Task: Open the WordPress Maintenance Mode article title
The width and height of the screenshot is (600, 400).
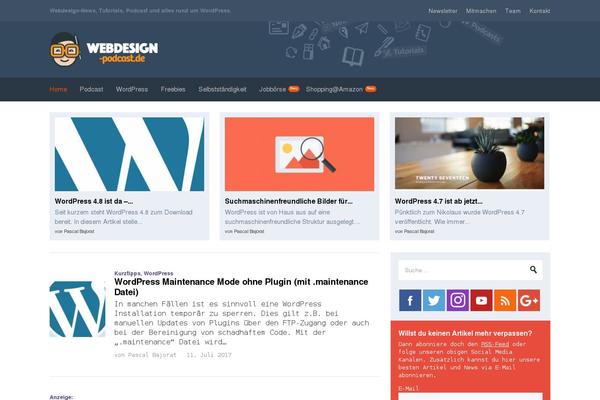Action: (x=241, y=287)
